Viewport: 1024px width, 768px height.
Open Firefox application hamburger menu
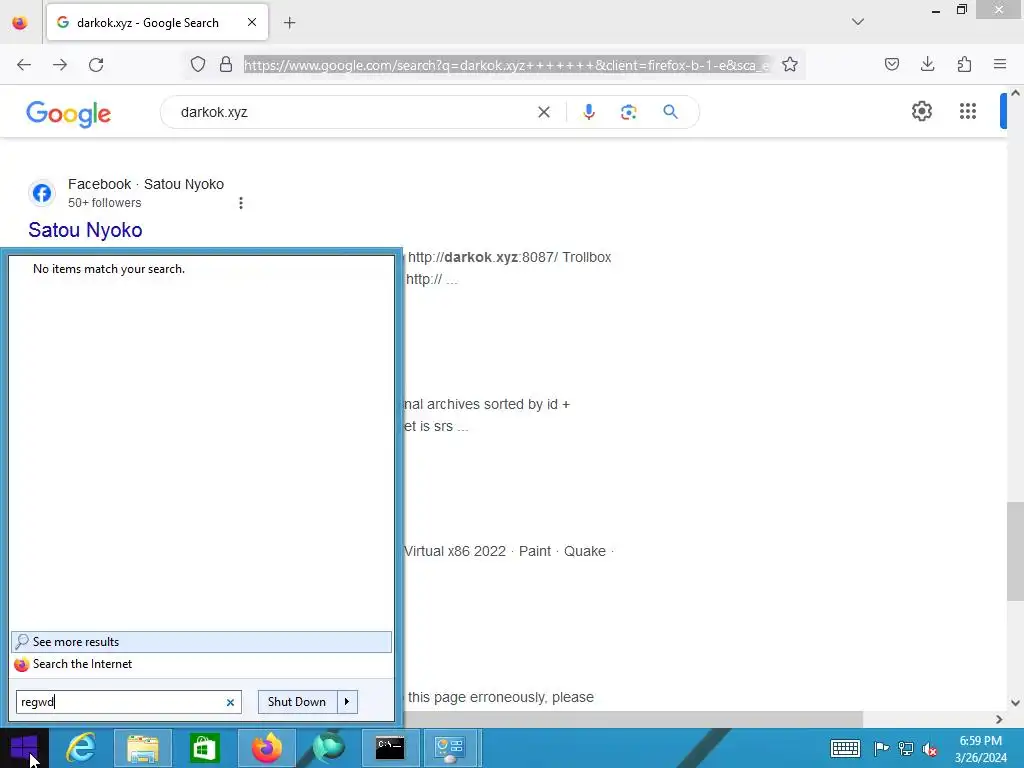click(x=1000, y=65)
